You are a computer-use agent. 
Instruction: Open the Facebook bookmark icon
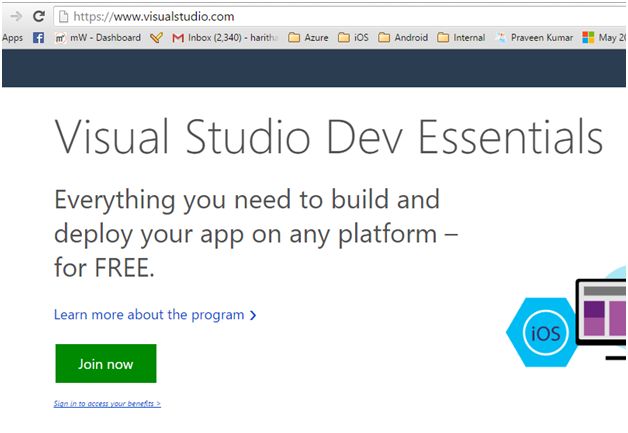point(38,38)
